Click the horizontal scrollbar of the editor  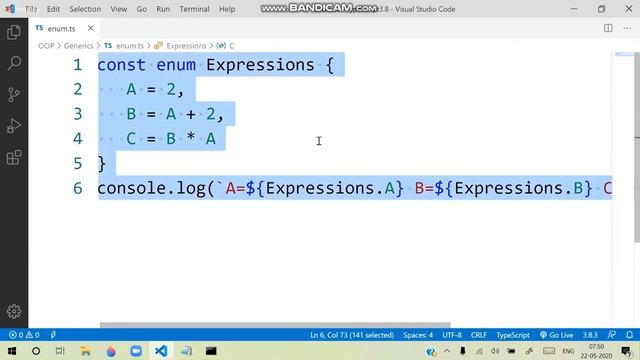(275, 325)
